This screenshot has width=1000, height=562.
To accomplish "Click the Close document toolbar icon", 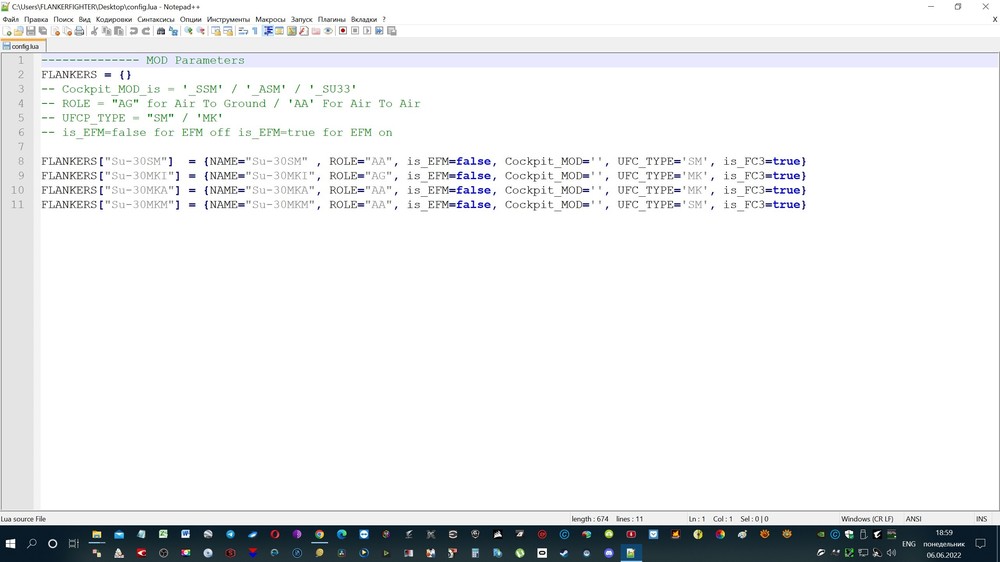I will click(x=55, y=31).
